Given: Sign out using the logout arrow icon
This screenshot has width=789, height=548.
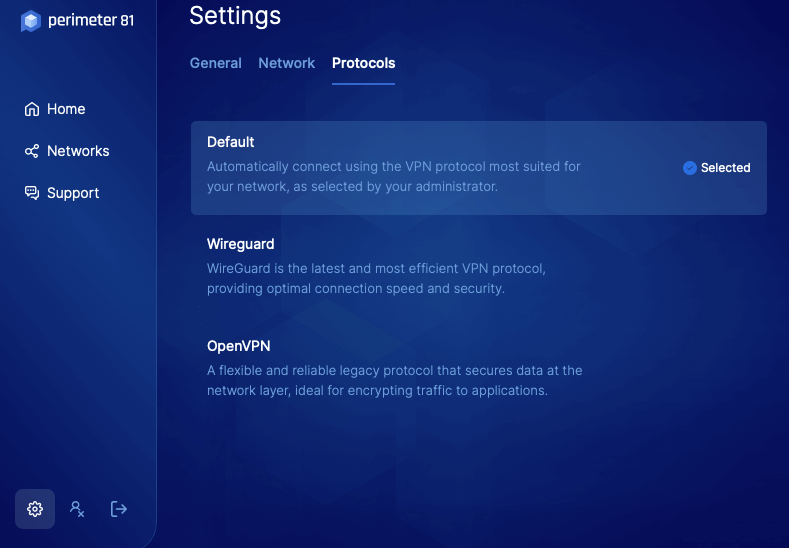Looking at the screenshot, I should [x=119, y=509].
